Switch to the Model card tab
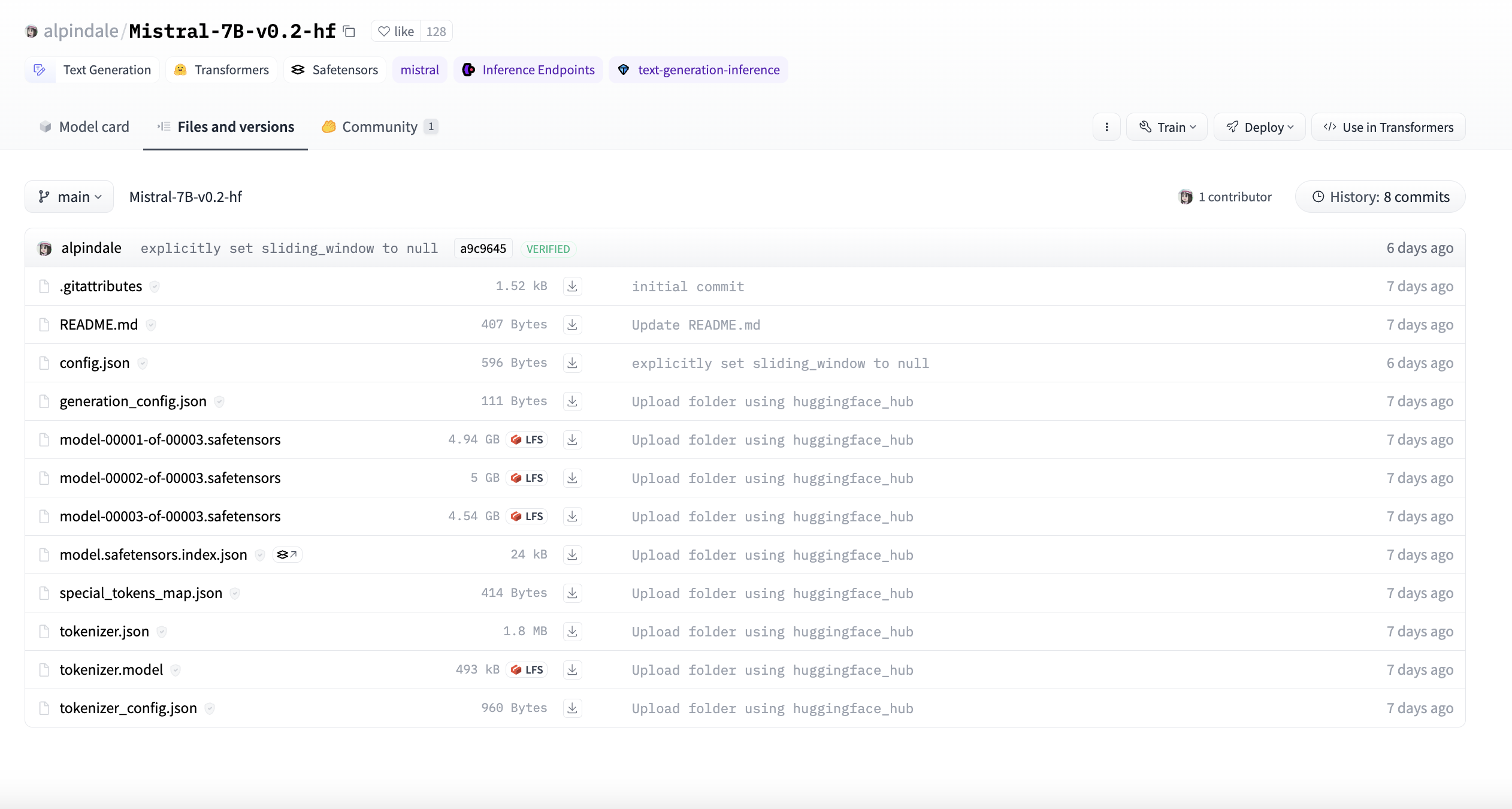1512x809 pixels. pyautogui.click(x=83, y=126)
